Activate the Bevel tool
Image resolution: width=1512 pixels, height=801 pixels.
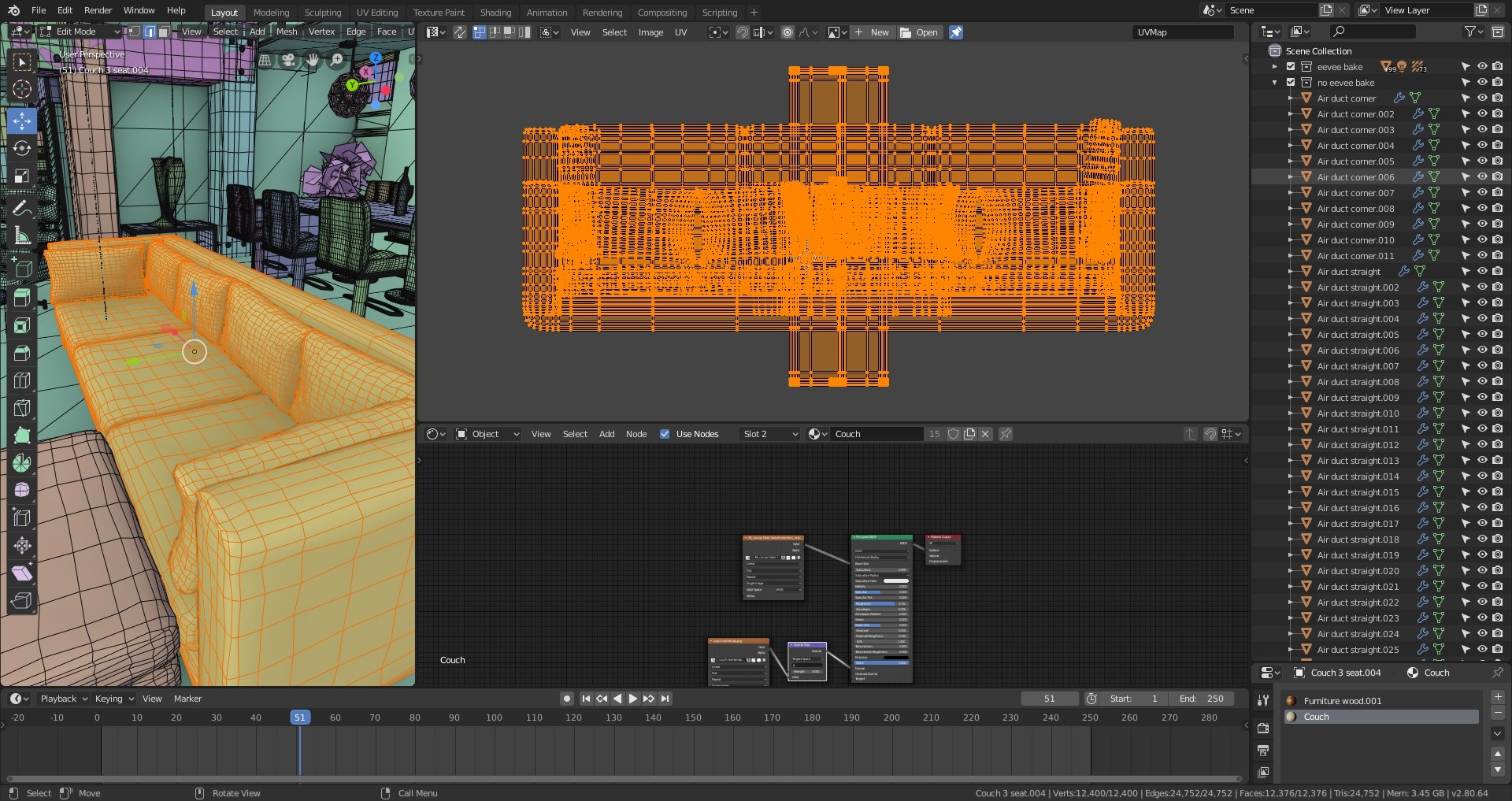pos(22,354)
